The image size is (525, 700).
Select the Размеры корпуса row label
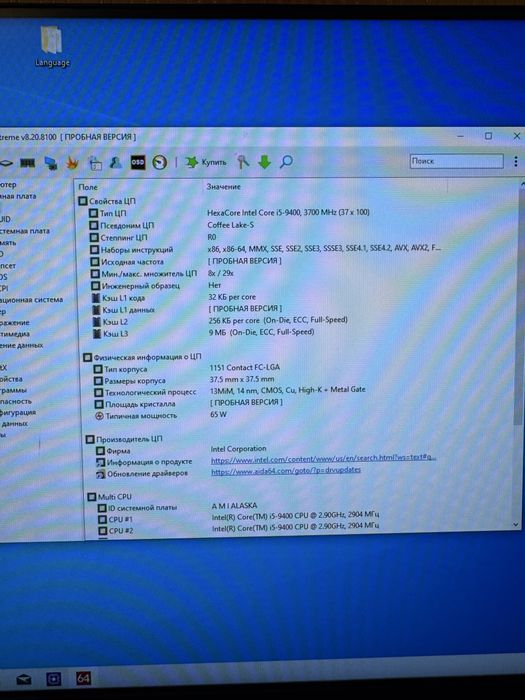coord(135,381)
